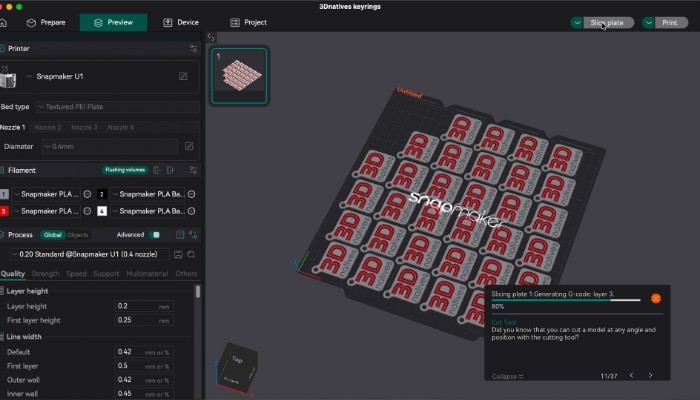The width and height of the screenshot is (700, 400).
Task: Switch process scope to Objects
Action: point(77,235)
